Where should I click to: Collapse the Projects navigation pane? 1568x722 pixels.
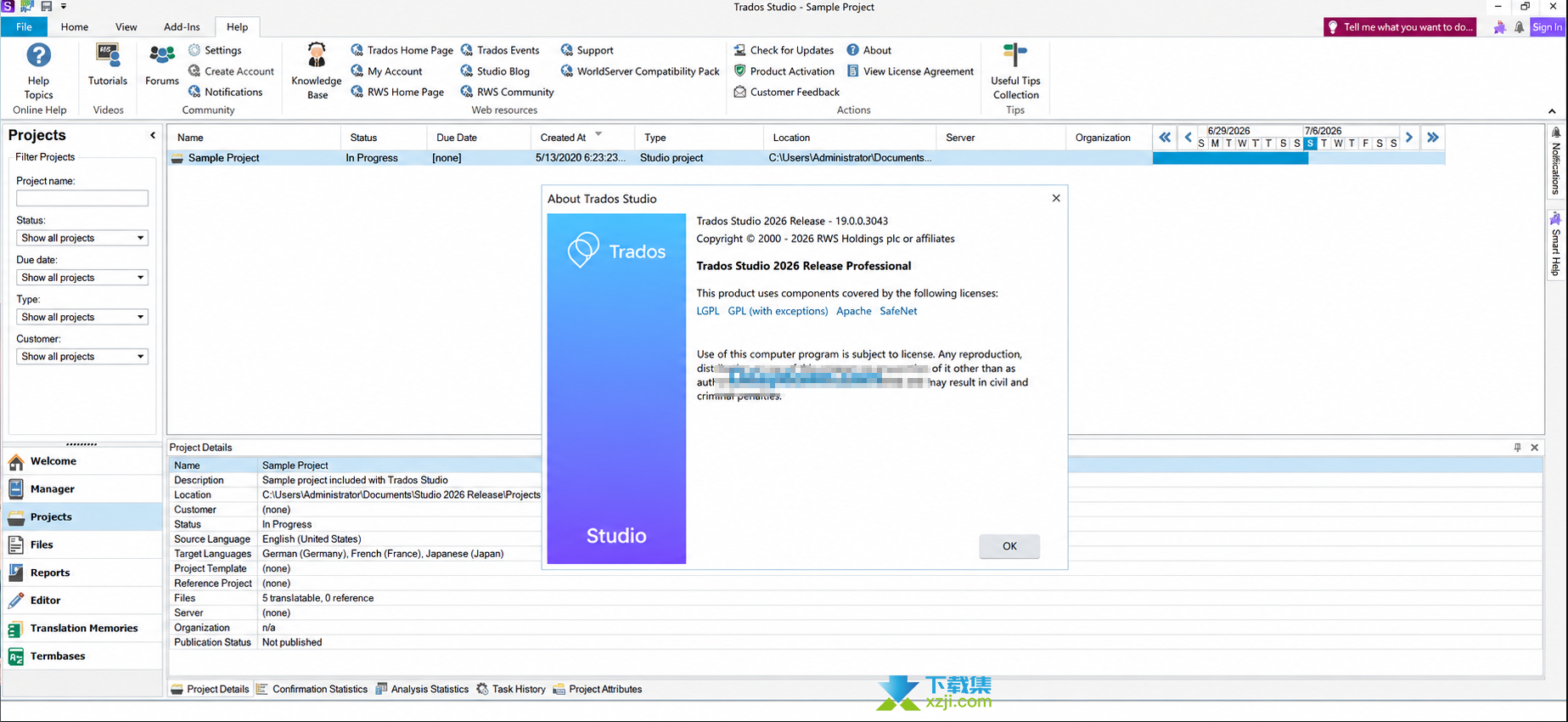tap(153, 135)
